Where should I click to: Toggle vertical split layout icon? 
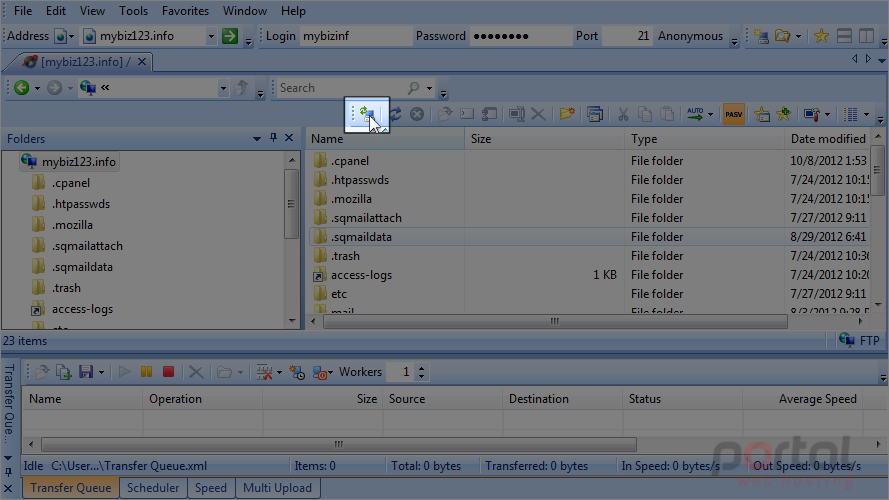click(x=866, y=36)
